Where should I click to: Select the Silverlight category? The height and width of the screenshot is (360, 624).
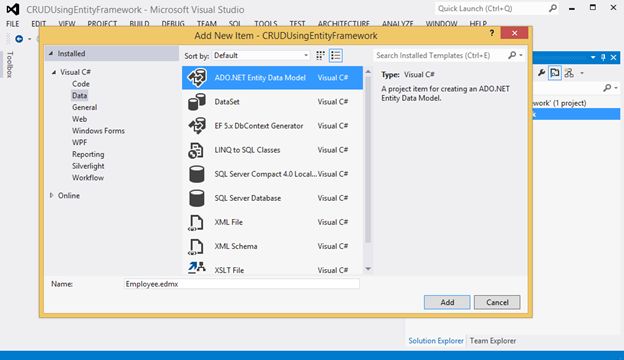88,166
